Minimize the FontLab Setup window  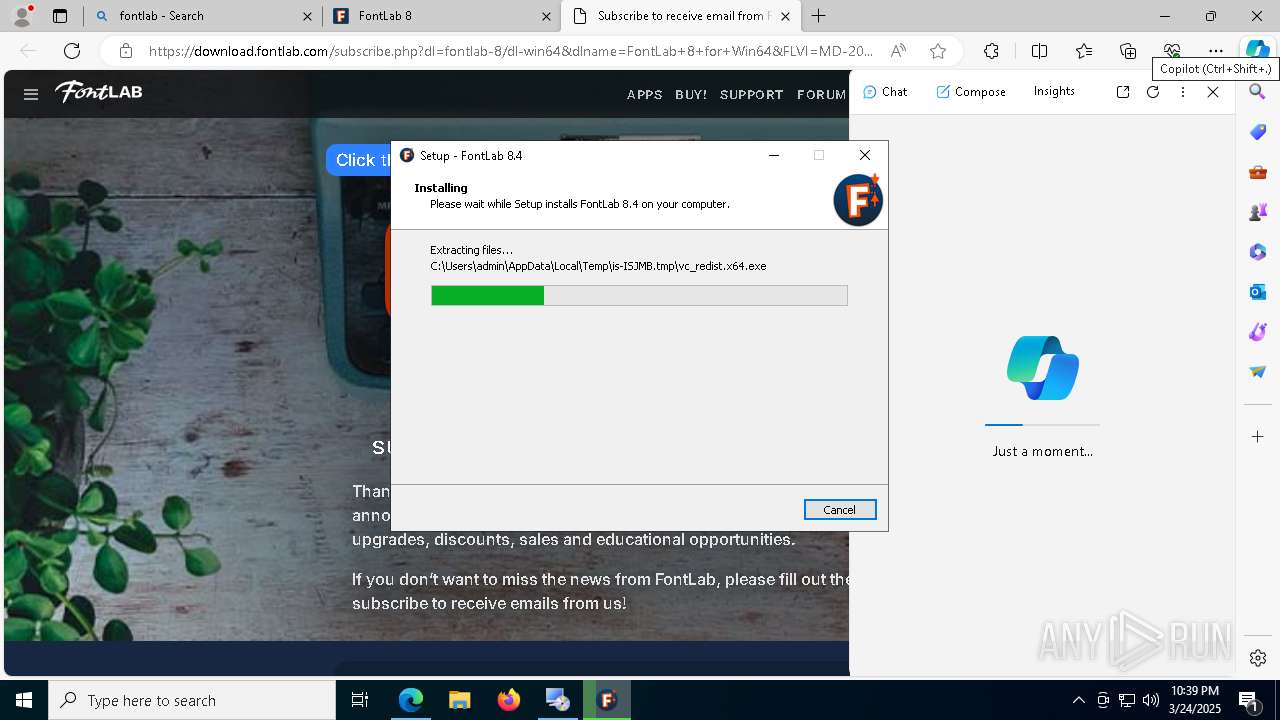(x=774, y=155)
